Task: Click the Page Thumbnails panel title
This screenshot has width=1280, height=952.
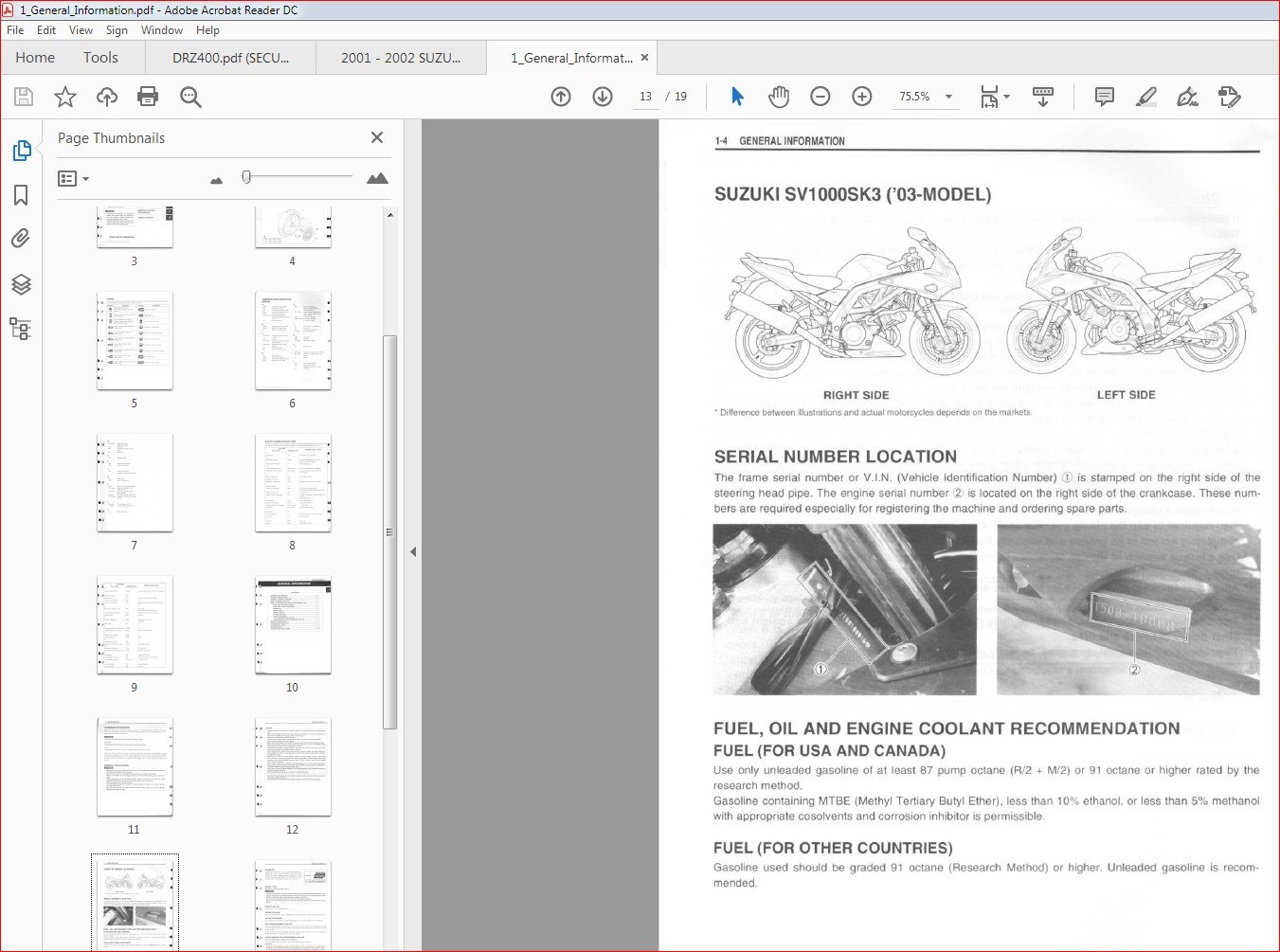Action: [111, 138]
